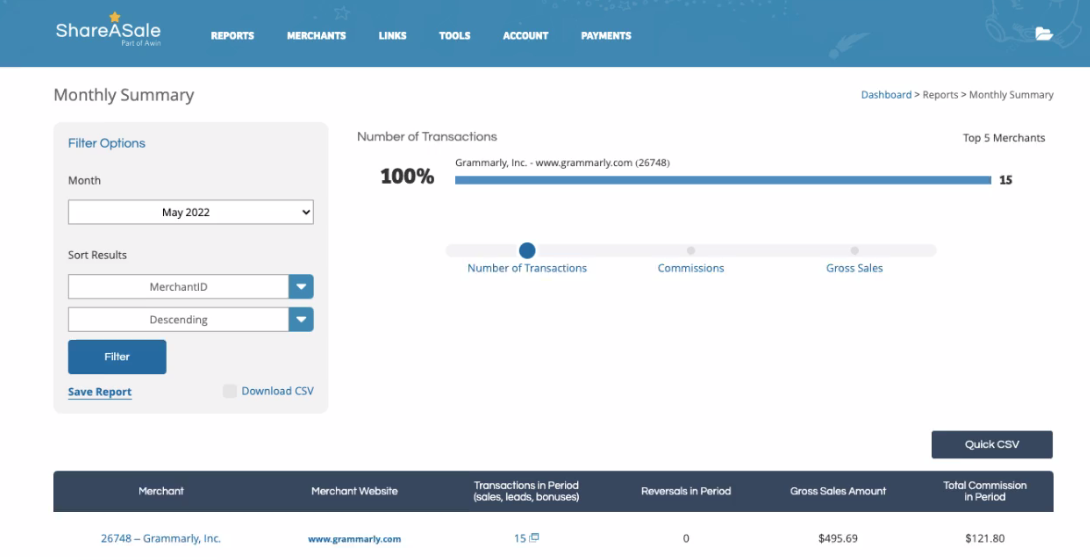This screenshot has width=1090, height=560.
Task: Click the MerchantID sort field
Action: pyautogui.click(x=179, y=286)
